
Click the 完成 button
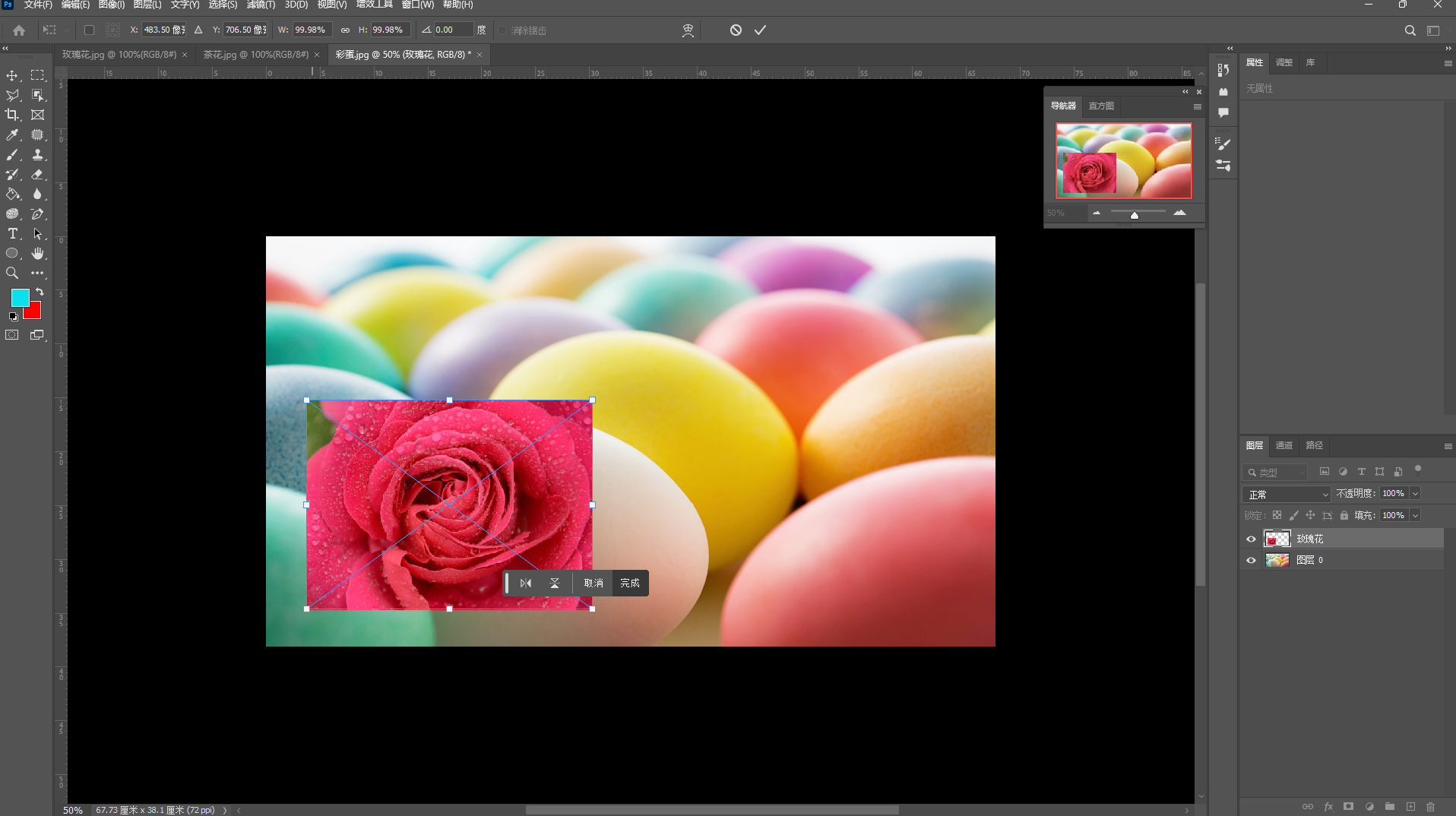[630, 584]
